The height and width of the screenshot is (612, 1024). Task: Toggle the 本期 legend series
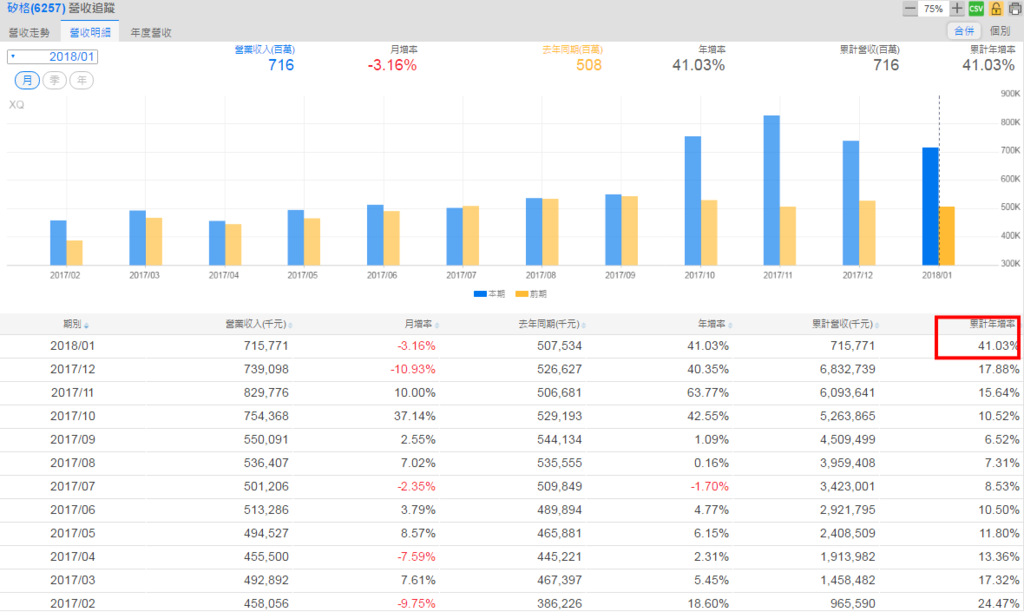pyautogui.click(x=489, y=294)
